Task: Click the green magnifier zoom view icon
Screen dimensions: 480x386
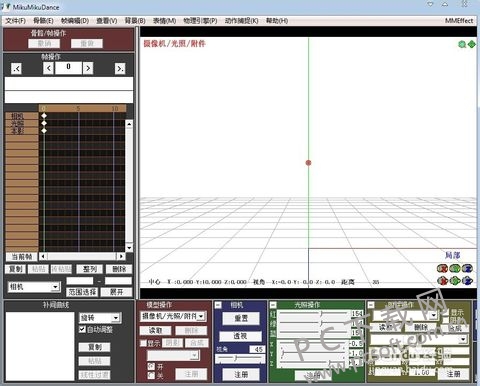Action: pyautogui.click(x=462, y=44)
